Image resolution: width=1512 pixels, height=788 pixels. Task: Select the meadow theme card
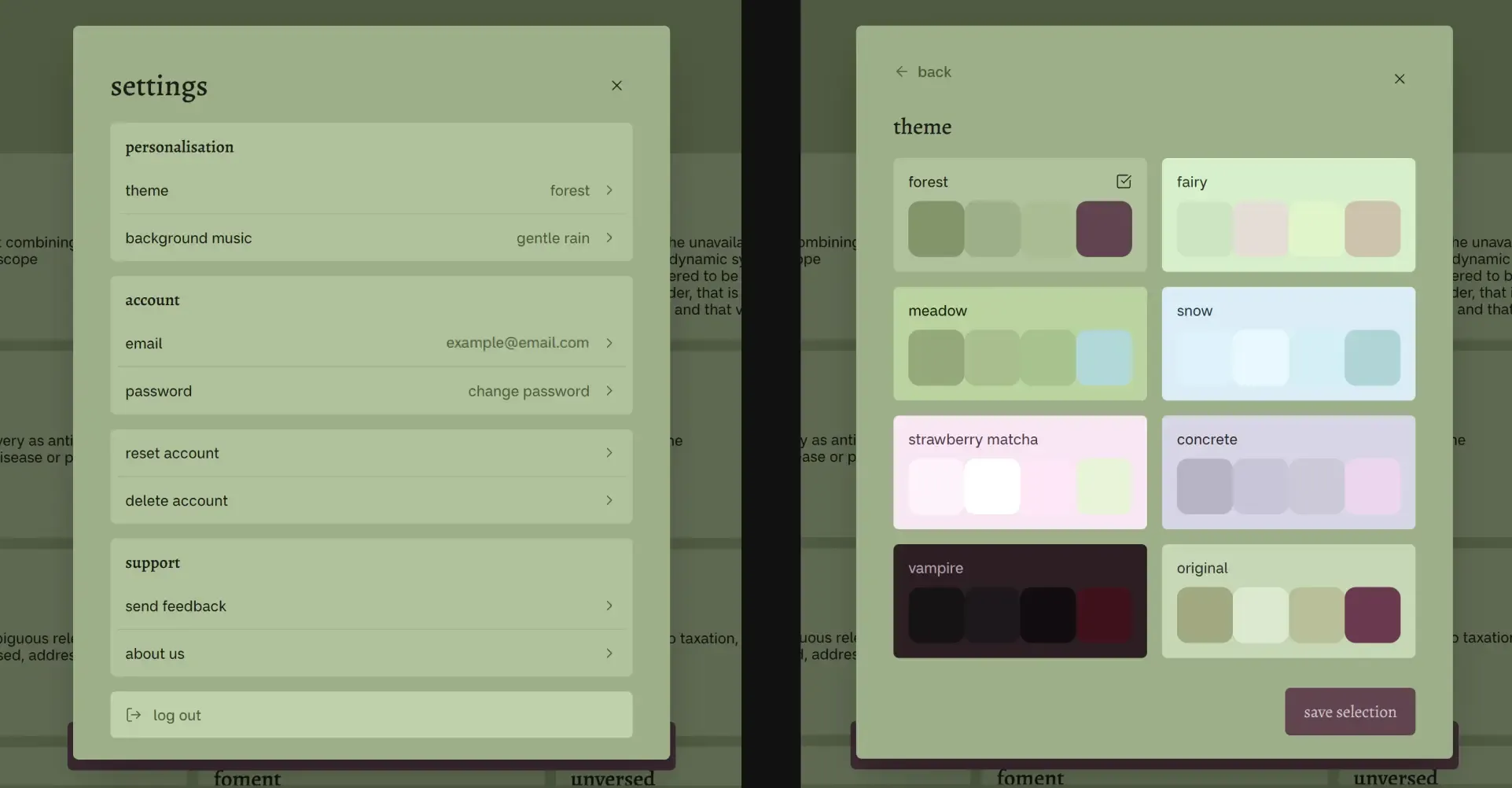click(1020, 344)
